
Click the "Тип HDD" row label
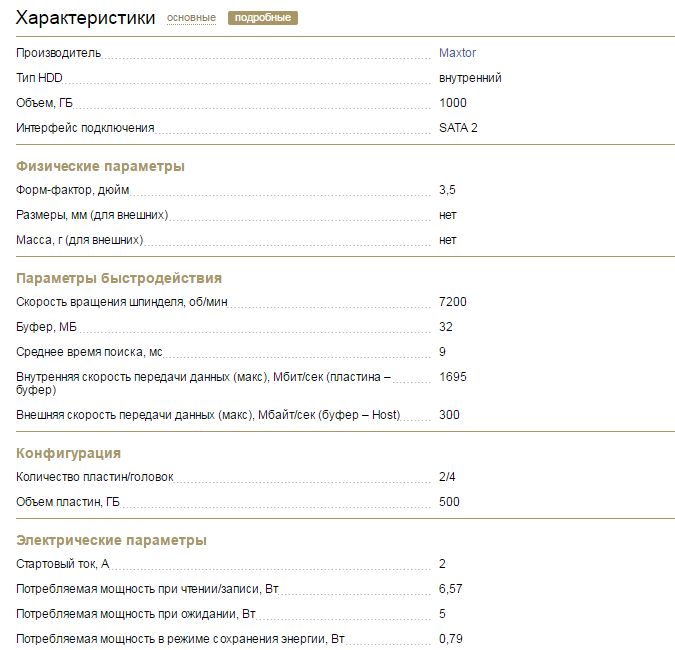tap(39, 78)
